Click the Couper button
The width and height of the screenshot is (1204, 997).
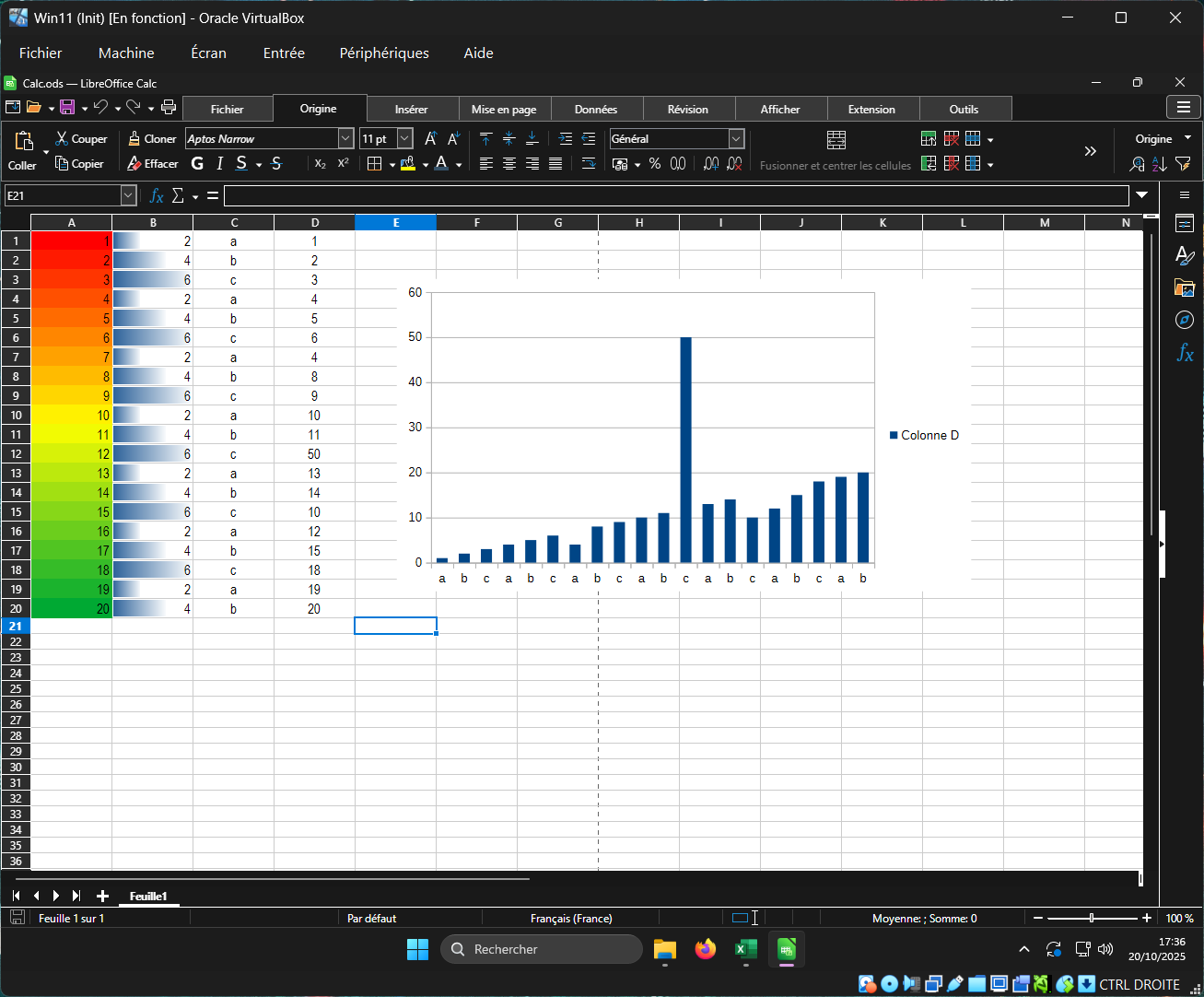(81, 138)
